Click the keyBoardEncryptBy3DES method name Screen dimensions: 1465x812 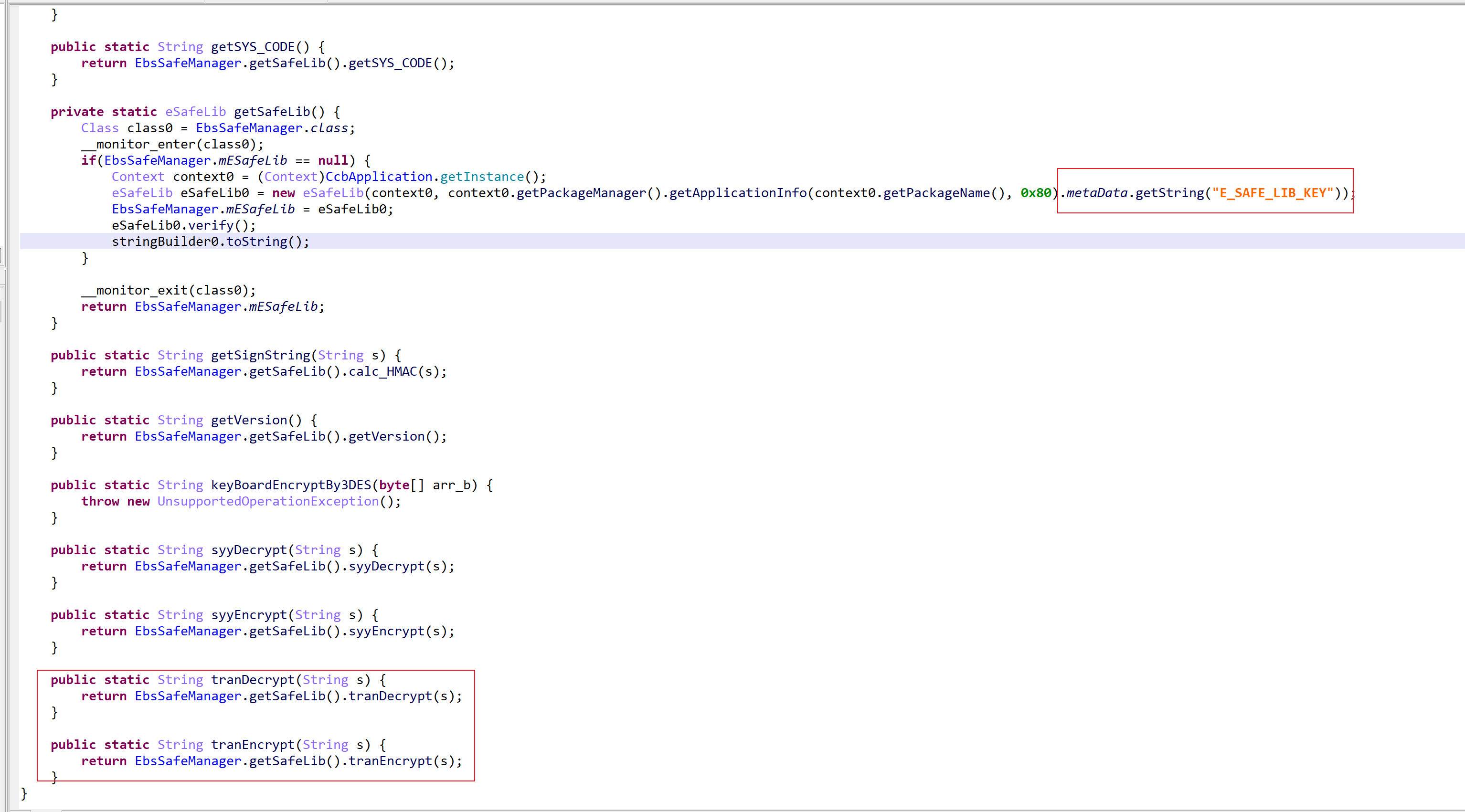[x=291, y=485]
